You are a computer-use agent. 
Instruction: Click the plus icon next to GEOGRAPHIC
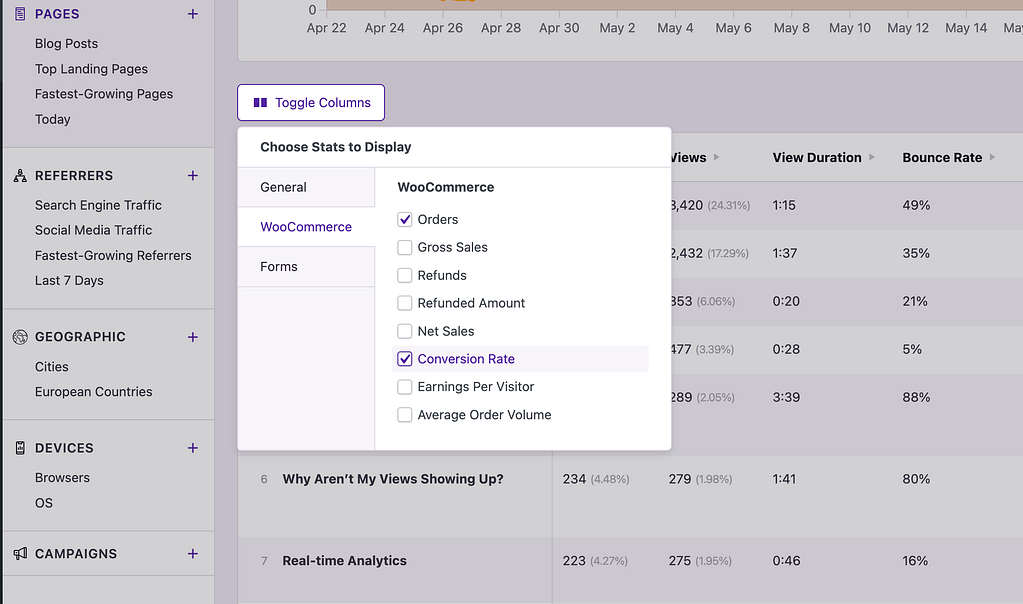[192, 337]
